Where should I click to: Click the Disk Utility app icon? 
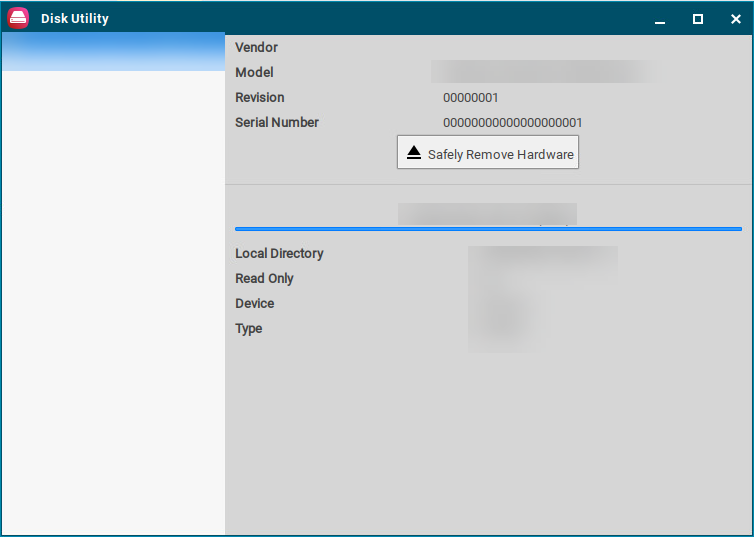(x=19, y=18)
